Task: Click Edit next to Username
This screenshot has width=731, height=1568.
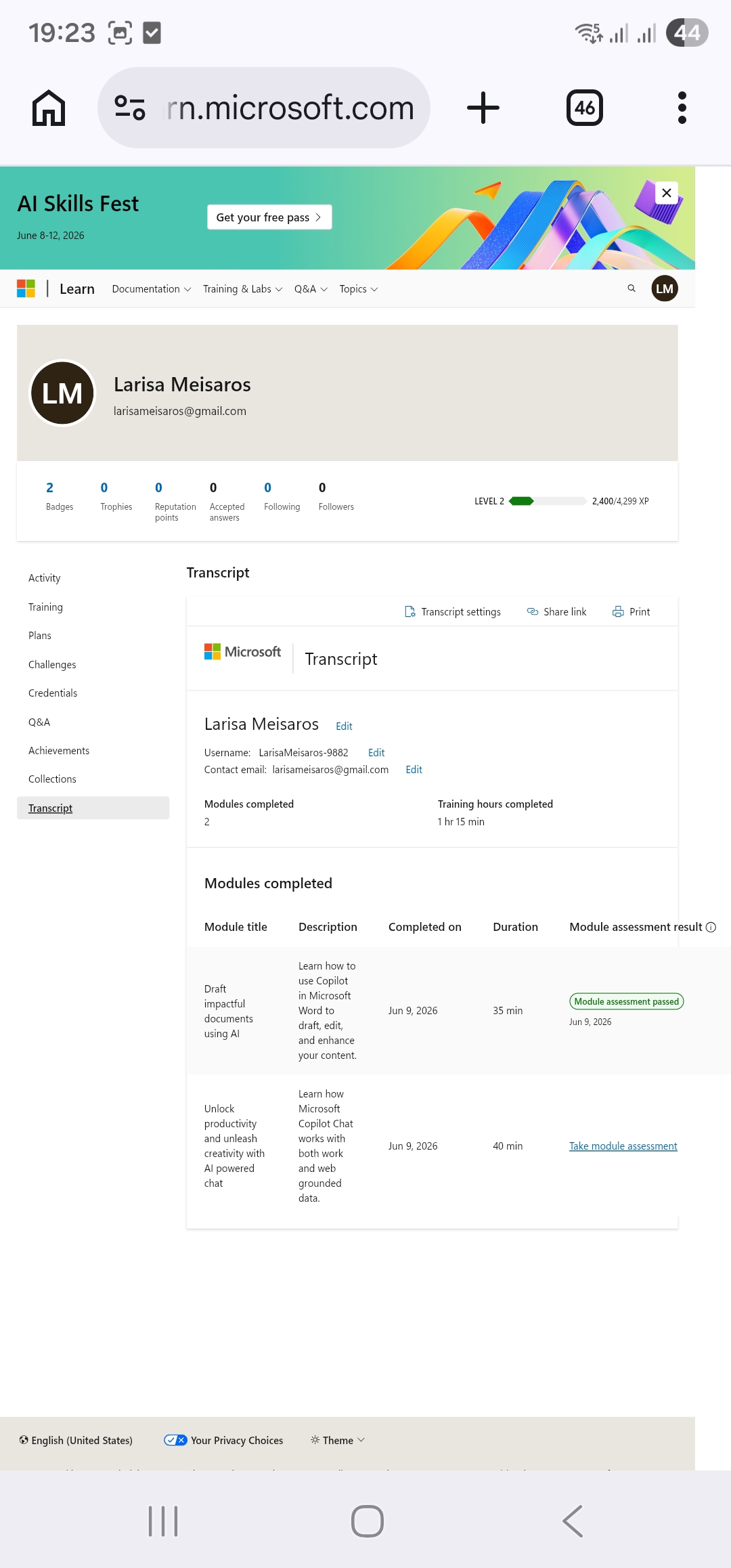Action: (x=376, y=753)
